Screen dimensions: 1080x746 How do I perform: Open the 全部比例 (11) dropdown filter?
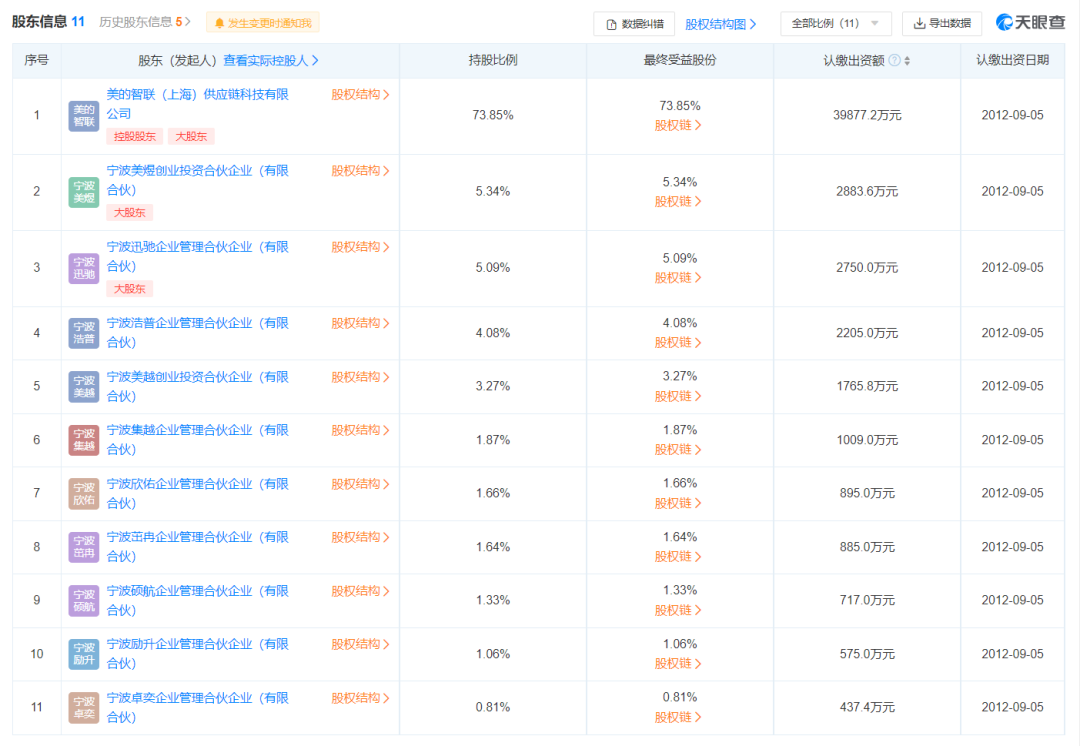pos(835,23)
